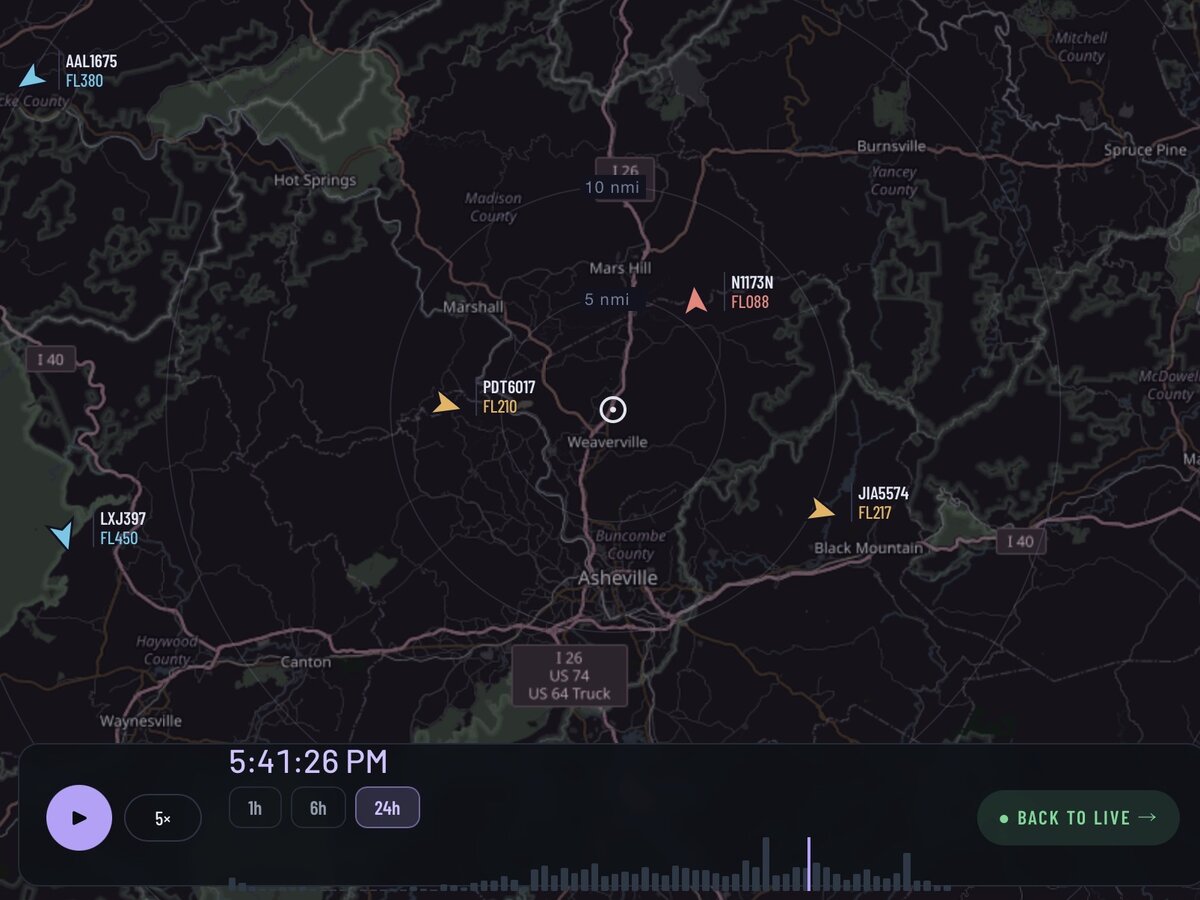Click the FL450 altitude text

[119, 538]
